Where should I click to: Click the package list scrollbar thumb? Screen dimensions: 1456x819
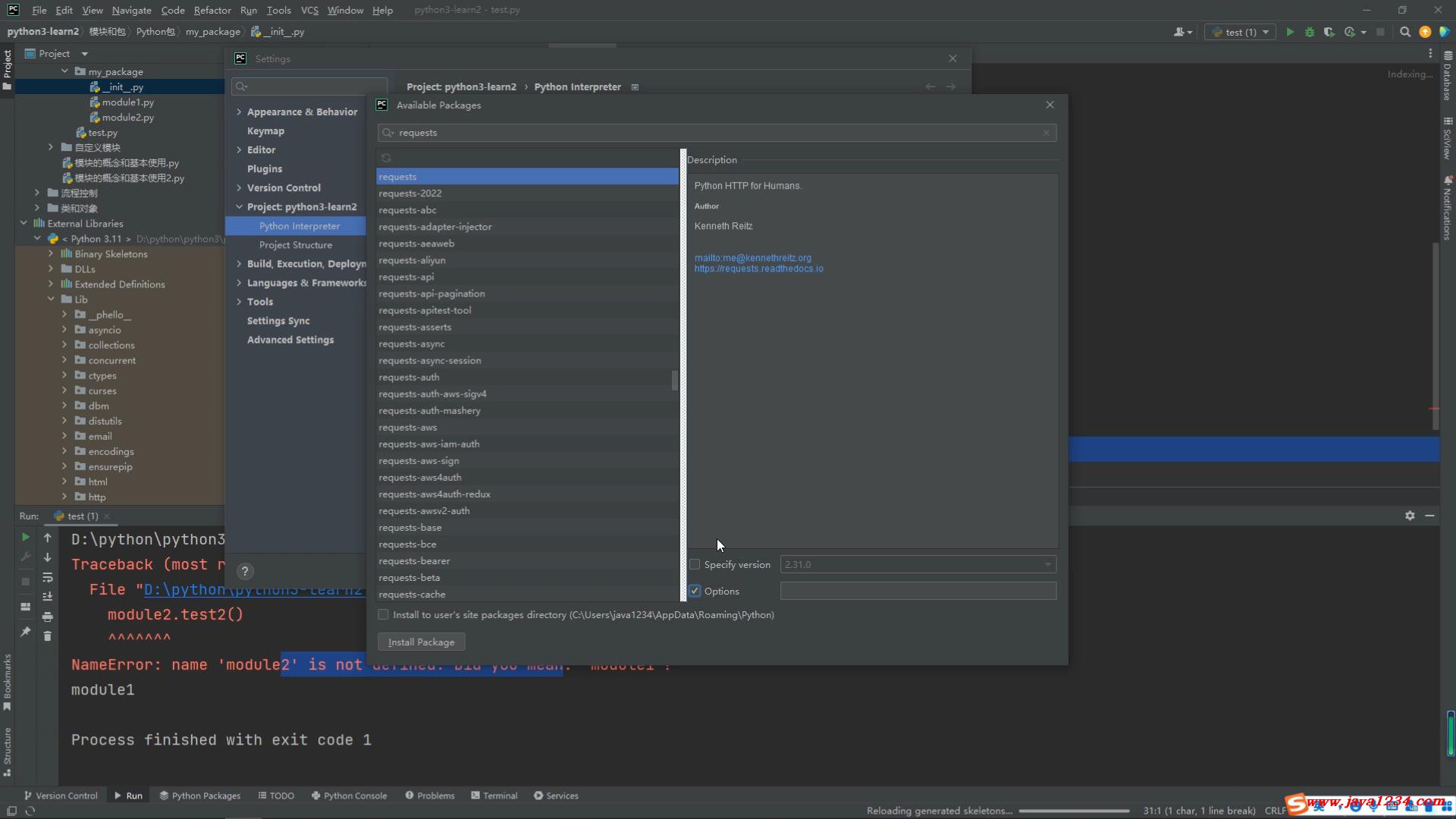tap(674, 380)
